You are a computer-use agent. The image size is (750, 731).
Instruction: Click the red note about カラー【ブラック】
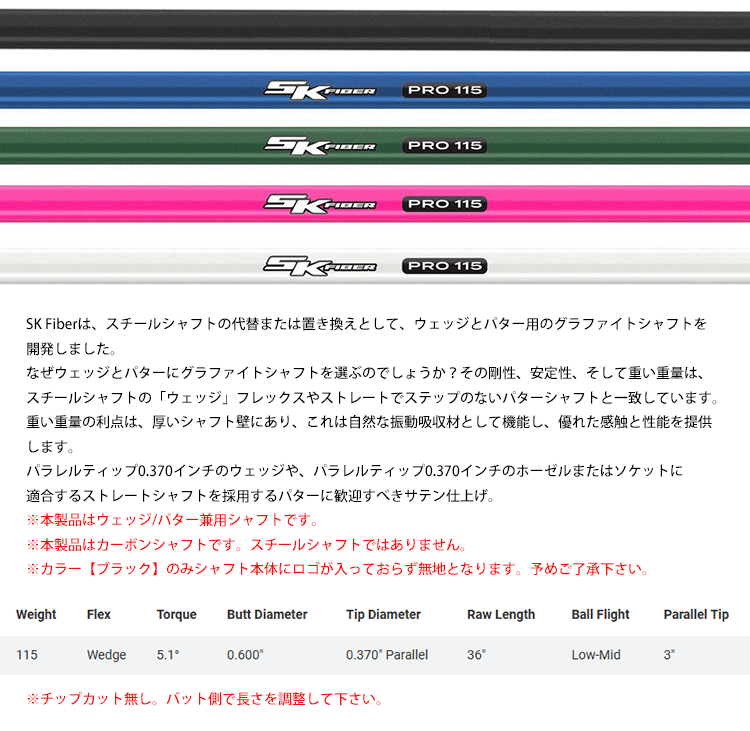tap(339, 569)
